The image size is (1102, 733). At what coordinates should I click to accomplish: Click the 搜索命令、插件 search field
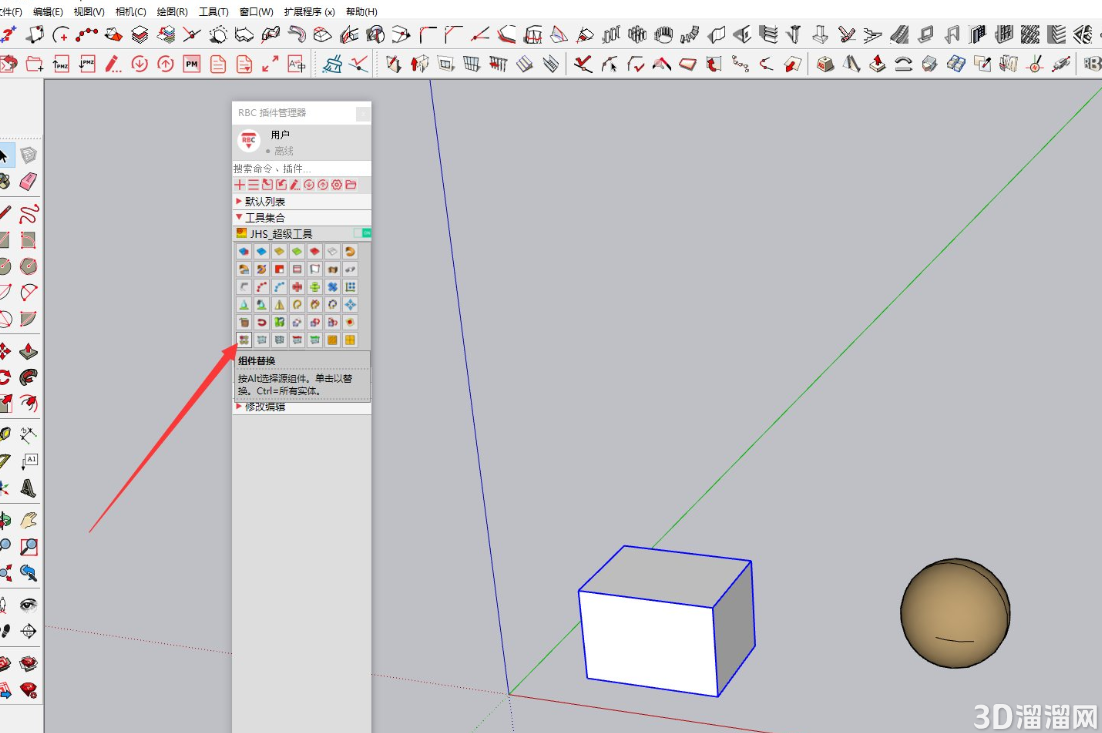point(302,169)
